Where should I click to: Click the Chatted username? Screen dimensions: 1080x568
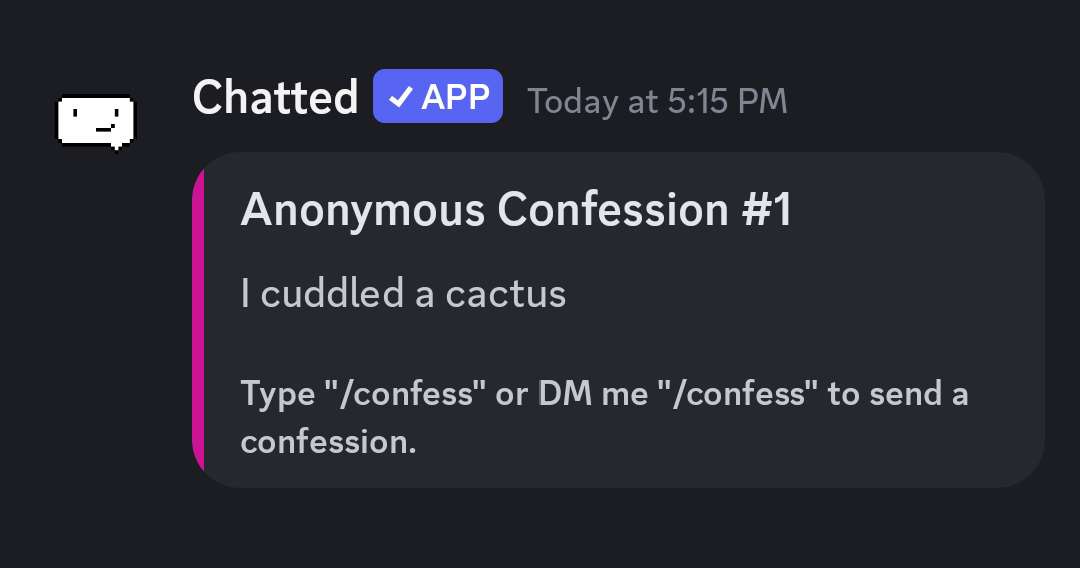(275, 99)
